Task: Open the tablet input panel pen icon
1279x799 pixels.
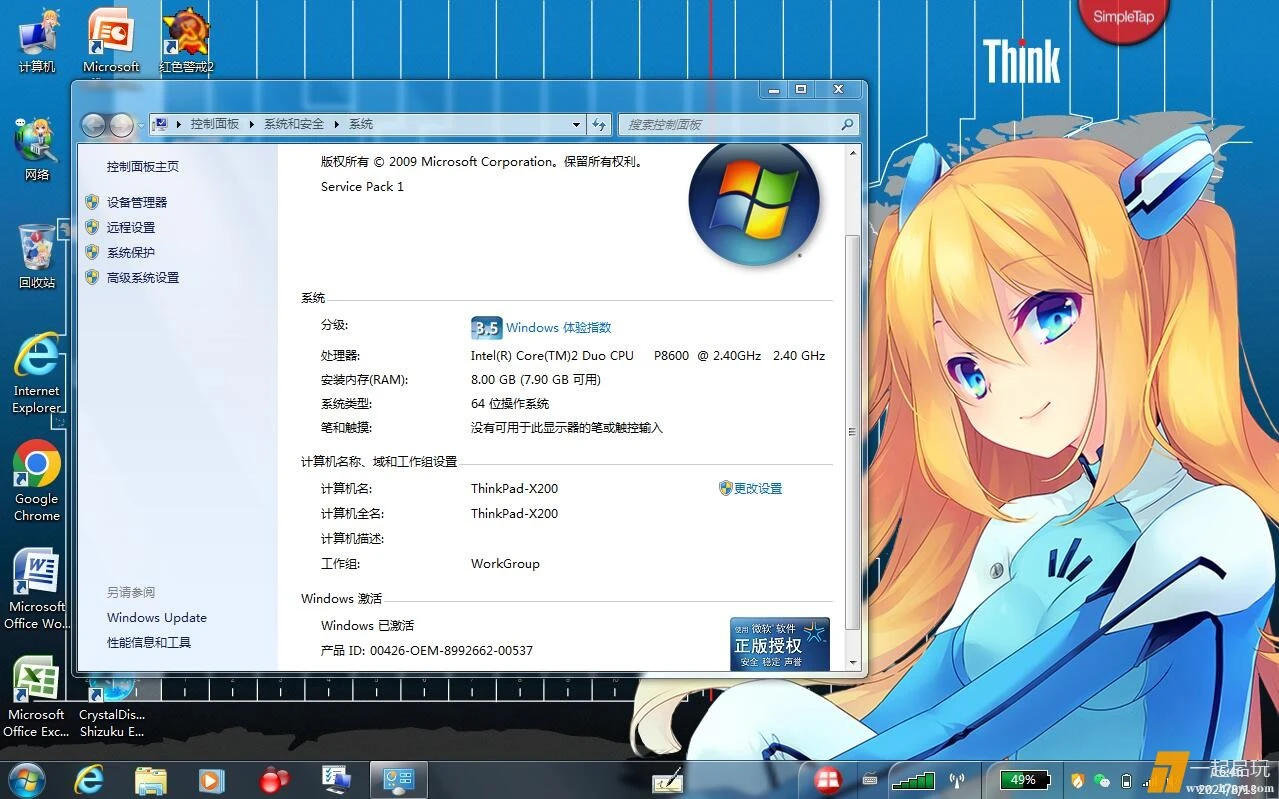Action: (x=667, y=781)
